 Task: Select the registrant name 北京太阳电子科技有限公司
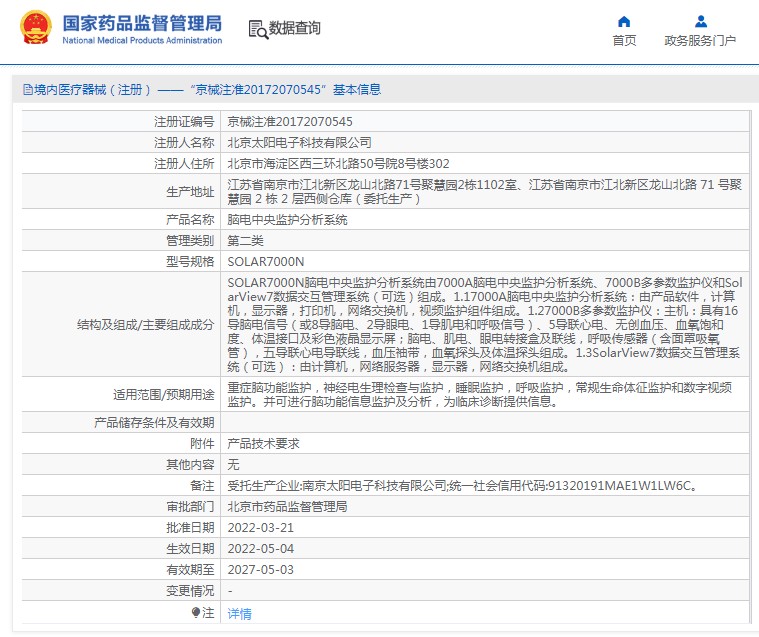coord(299,142)
